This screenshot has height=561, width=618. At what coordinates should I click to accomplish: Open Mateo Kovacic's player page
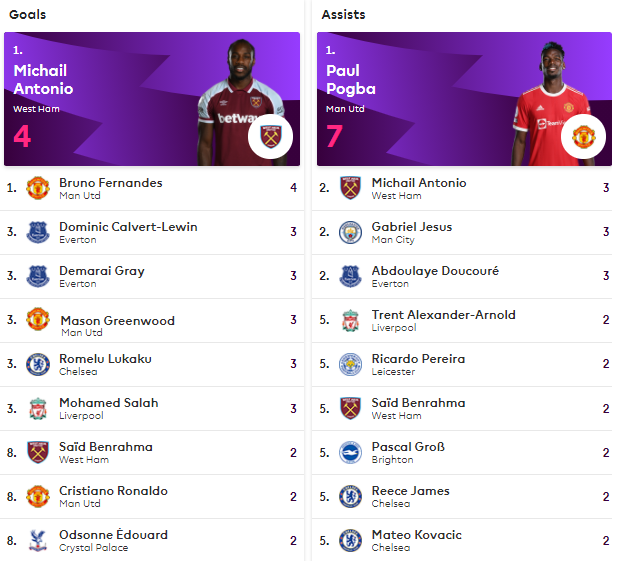[x=417, y=535]
